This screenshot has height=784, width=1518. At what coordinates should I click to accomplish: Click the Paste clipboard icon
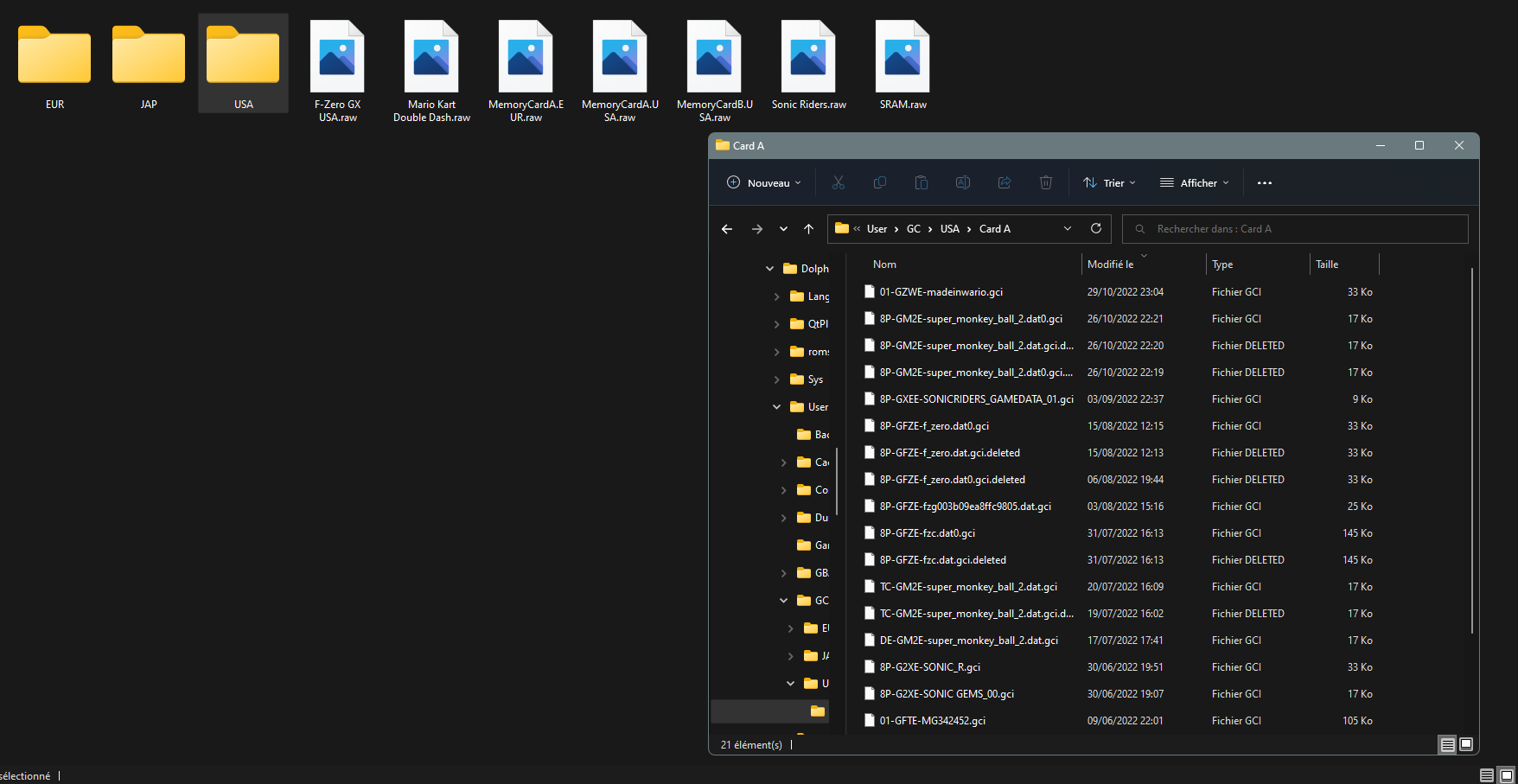[x=922, y=182]
